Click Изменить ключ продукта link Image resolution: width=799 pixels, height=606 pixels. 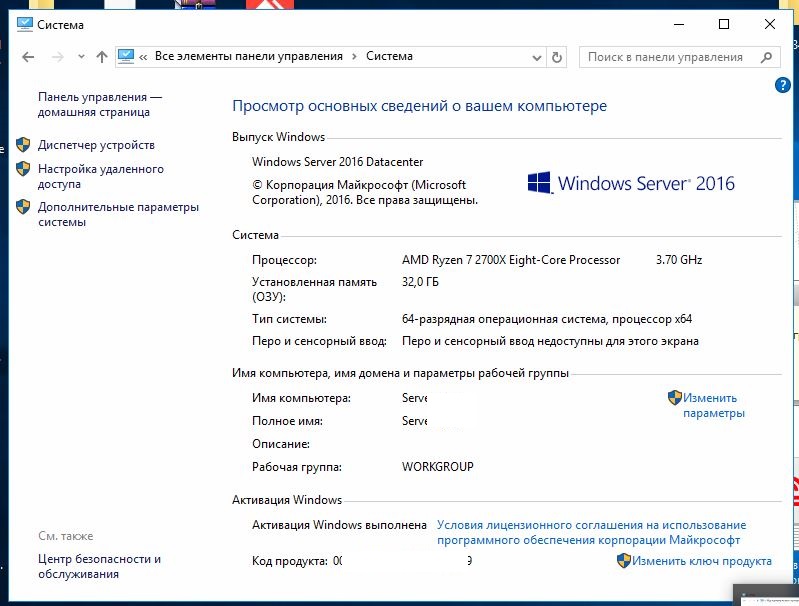(701, 562)
